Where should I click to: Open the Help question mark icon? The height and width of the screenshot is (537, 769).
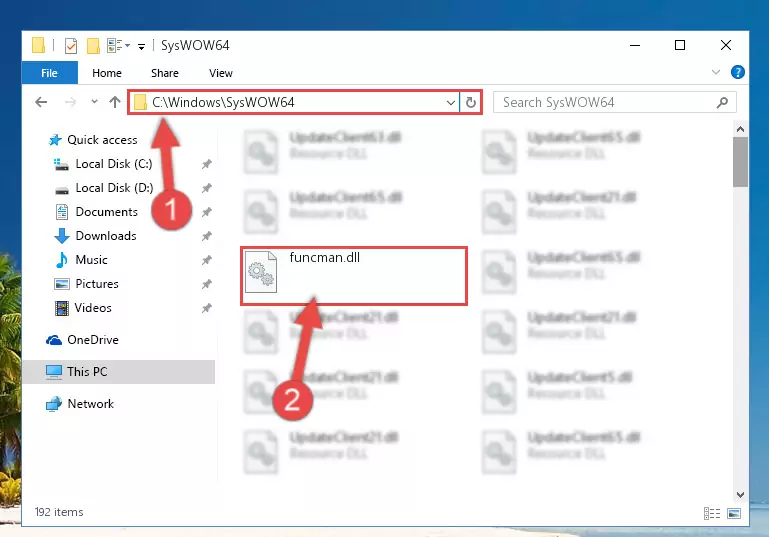[737, 73]
